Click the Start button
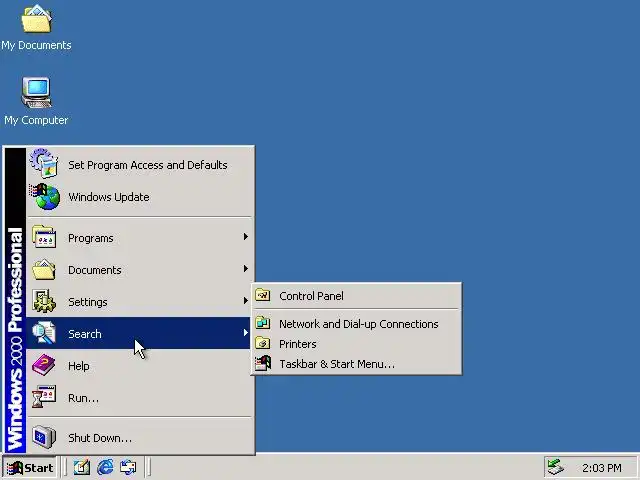The width and height of the screenshot is (640, 480). tap(30, 467)
